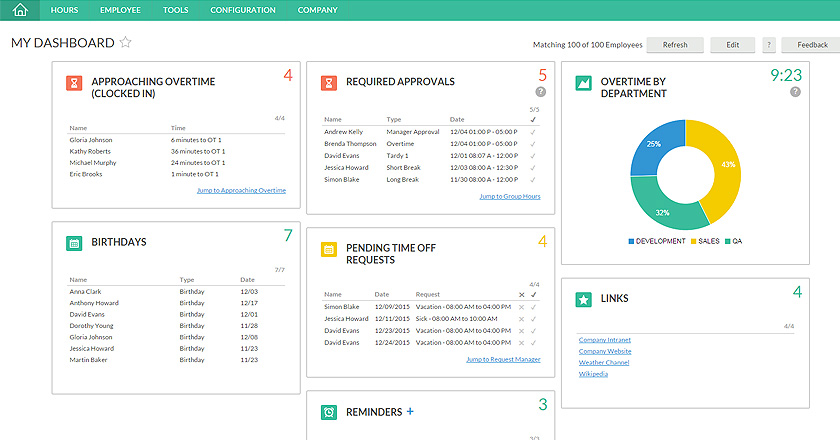Open the Company menu
The image size is (840, 440).
pyautogui.click(x=317, y=10)
